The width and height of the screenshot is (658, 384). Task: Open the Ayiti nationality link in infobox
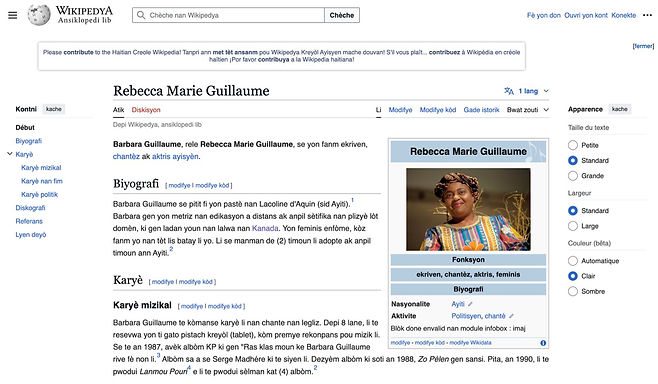[x=458, y=304]
